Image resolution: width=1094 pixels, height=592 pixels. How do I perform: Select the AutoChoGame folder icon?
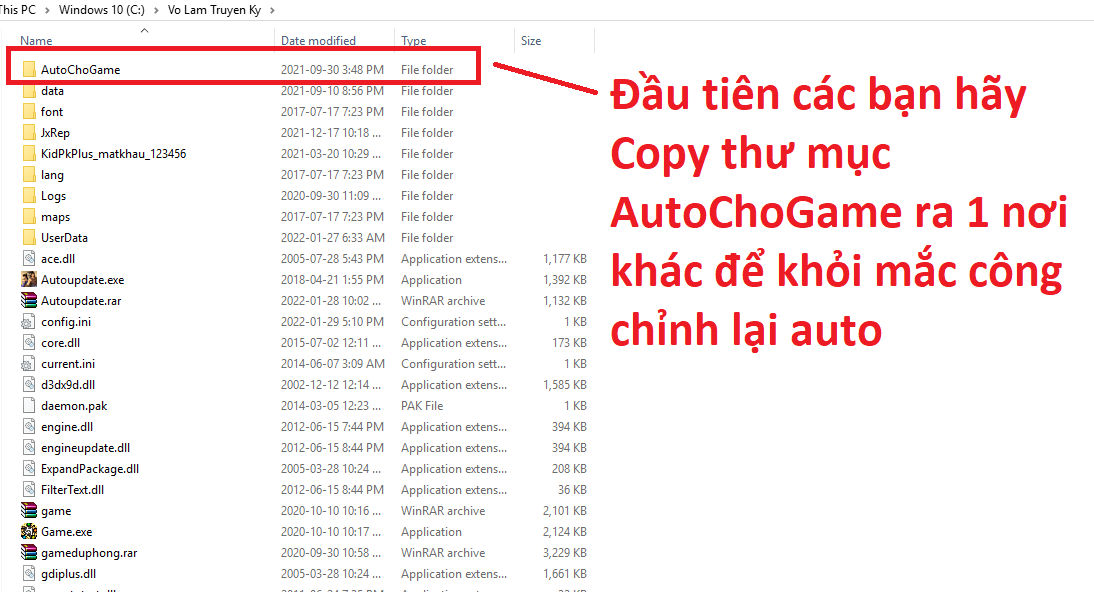click(x=29, y=70)
